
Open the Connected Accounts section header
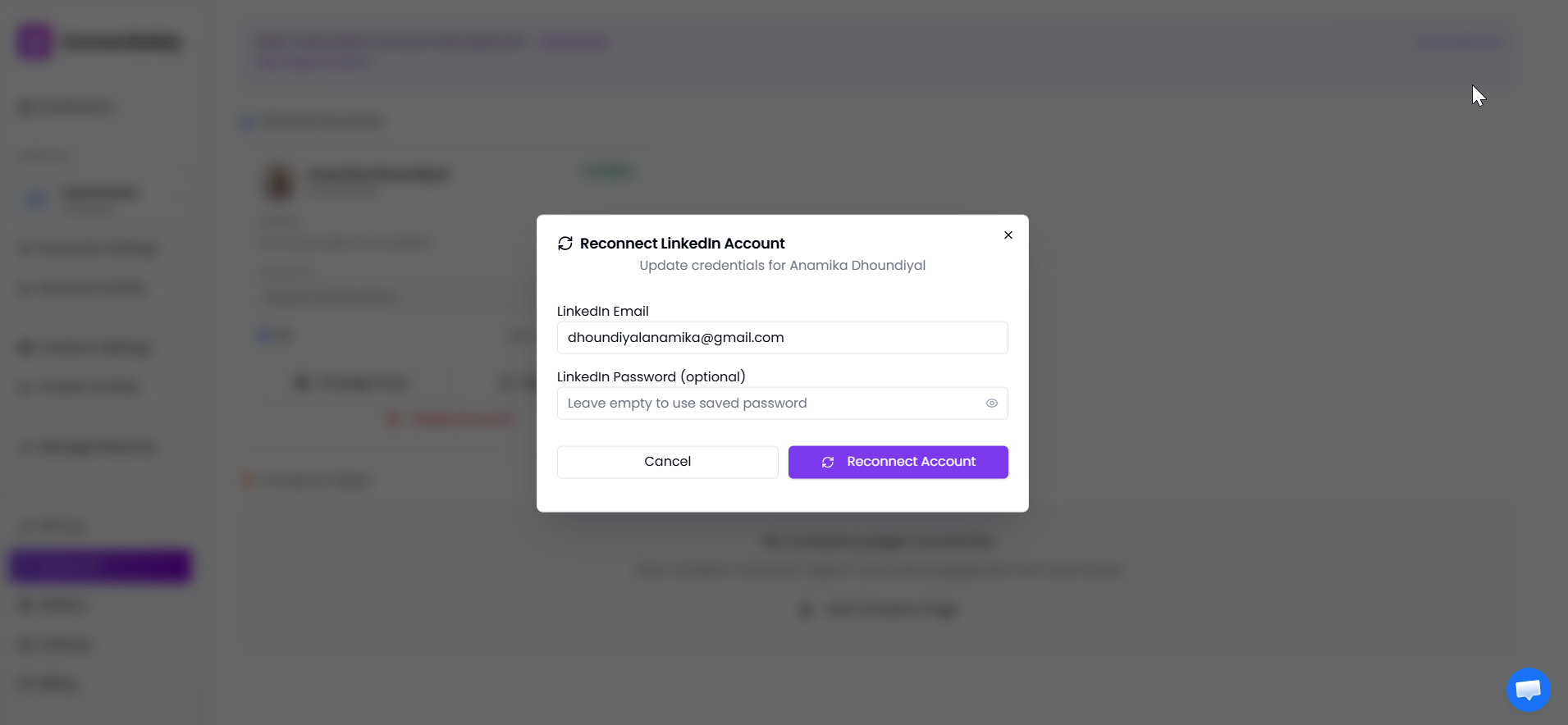click(320, 121)
